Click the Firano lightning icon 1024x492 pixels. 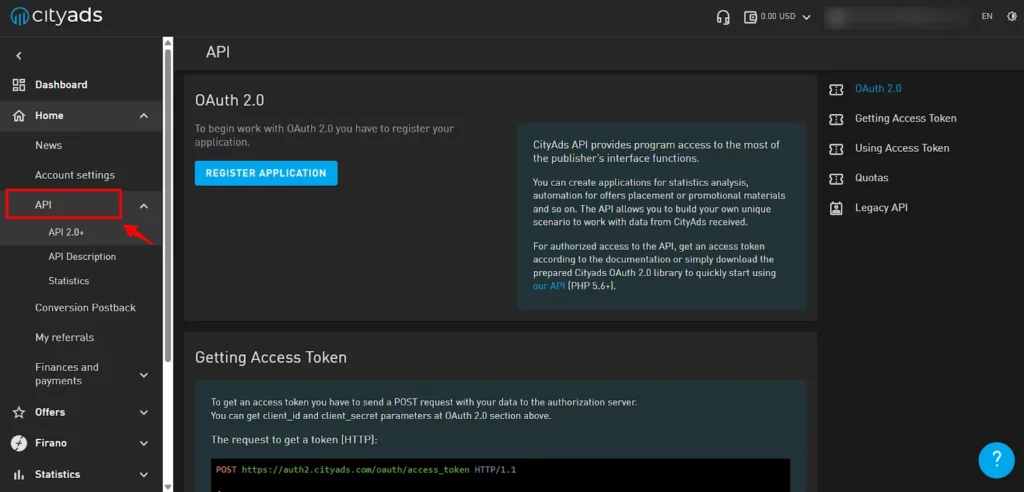pos(19,443)
